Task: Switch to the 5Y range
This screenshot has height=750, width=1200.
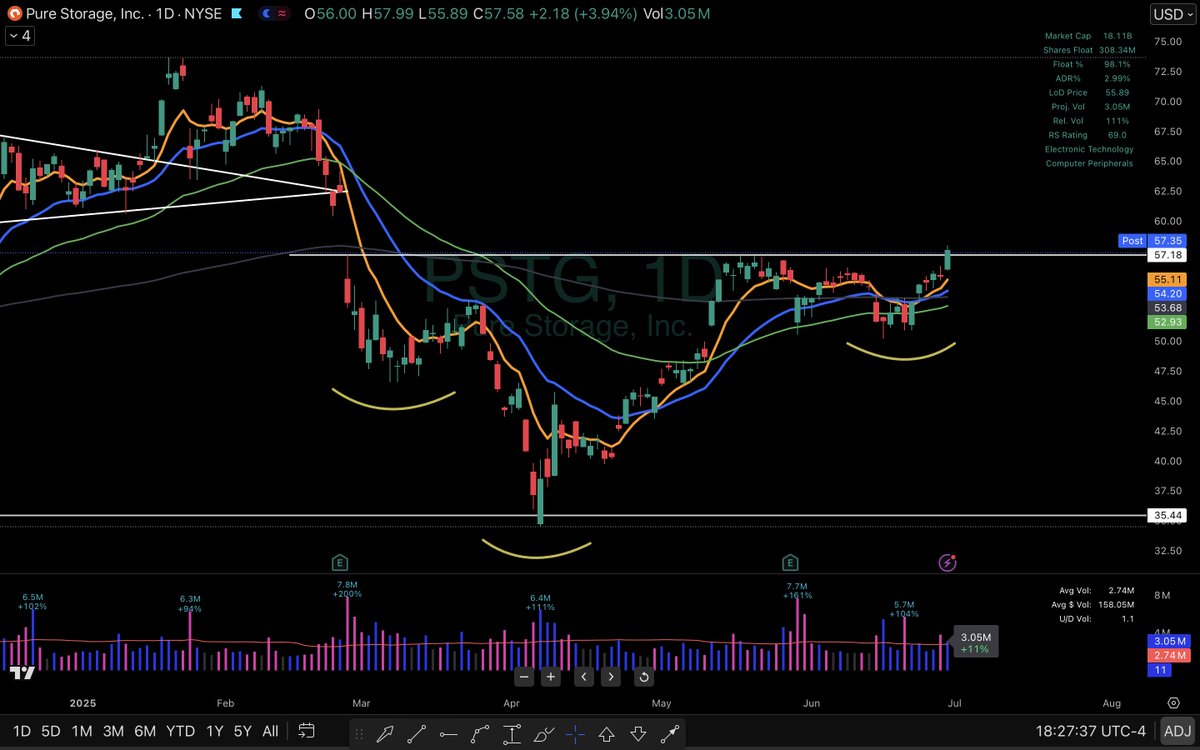Action: (x=242, y=731)
